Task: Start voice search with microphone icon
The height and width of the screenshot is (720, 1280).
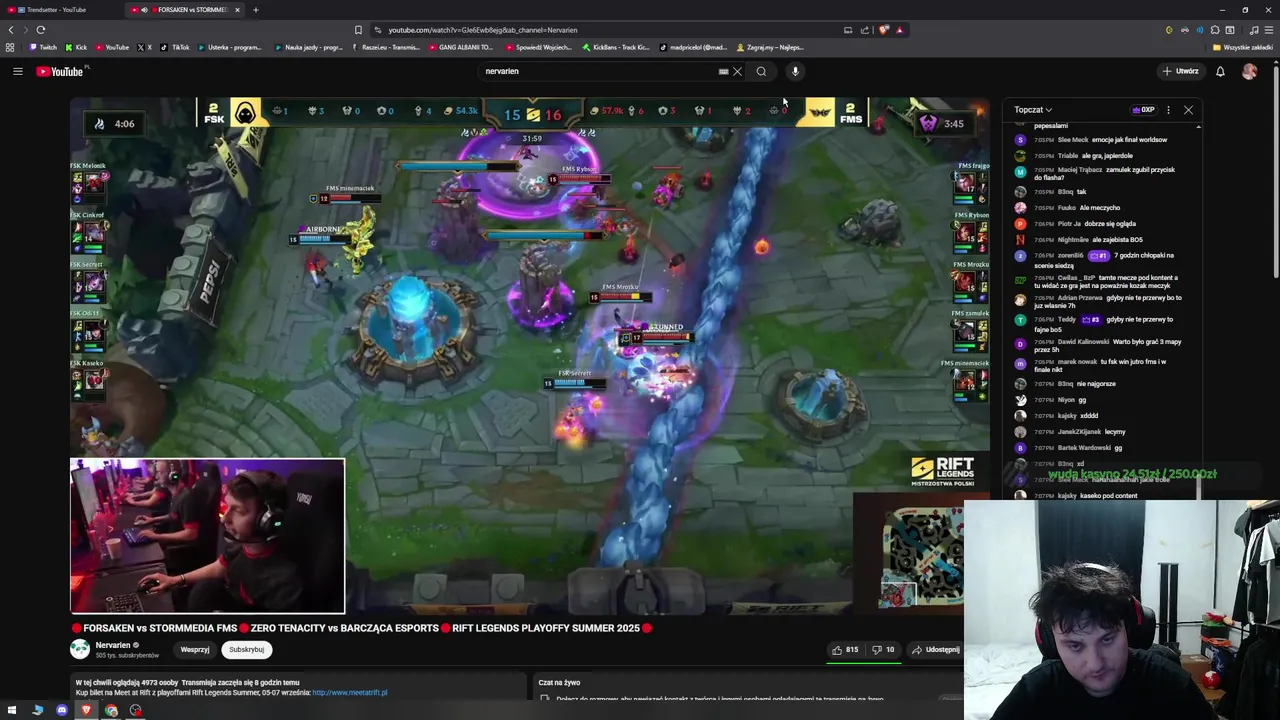Action: pos(795,71)
